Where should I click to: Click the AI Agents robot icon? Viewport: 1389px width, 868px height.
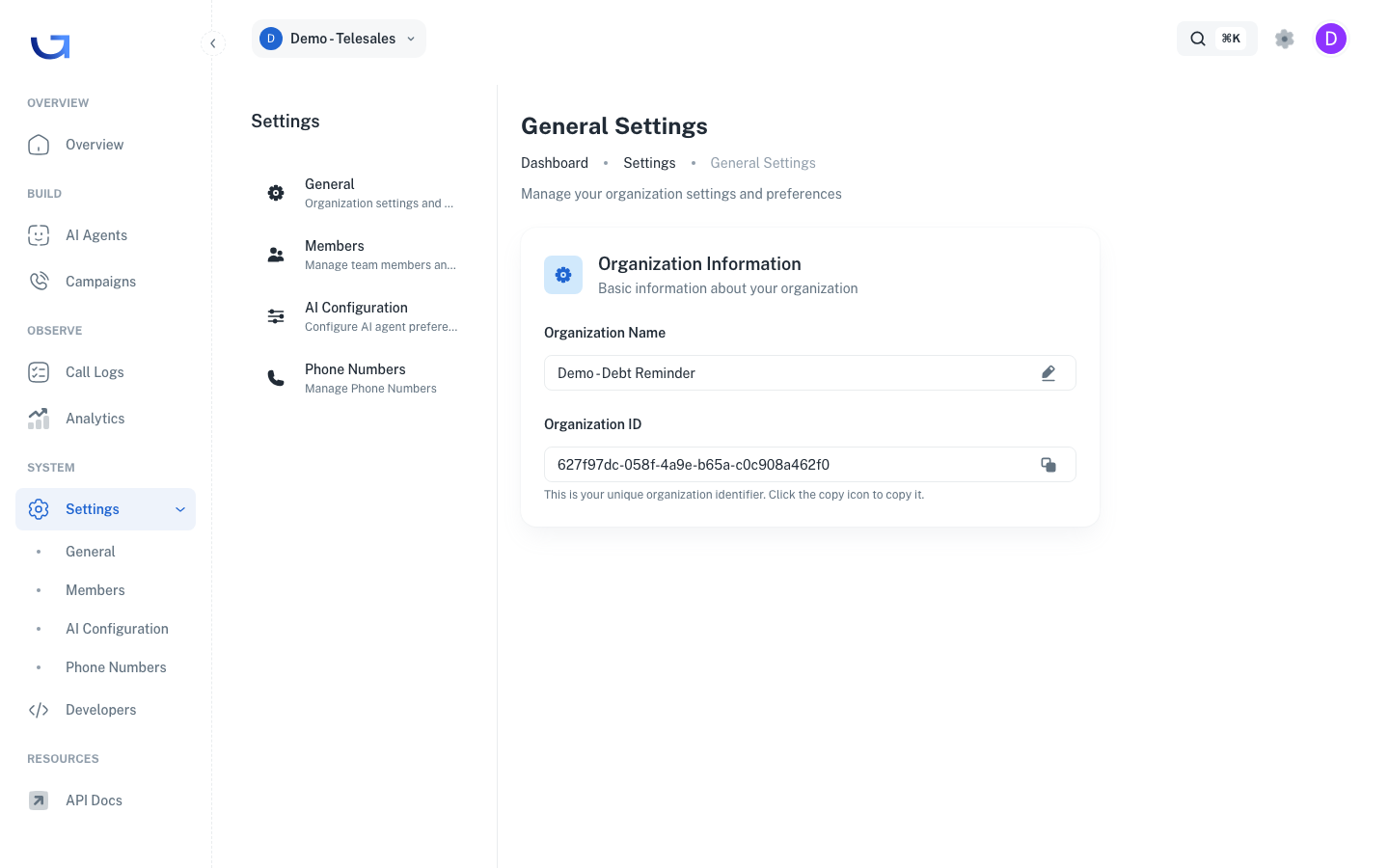pos(39,235)
